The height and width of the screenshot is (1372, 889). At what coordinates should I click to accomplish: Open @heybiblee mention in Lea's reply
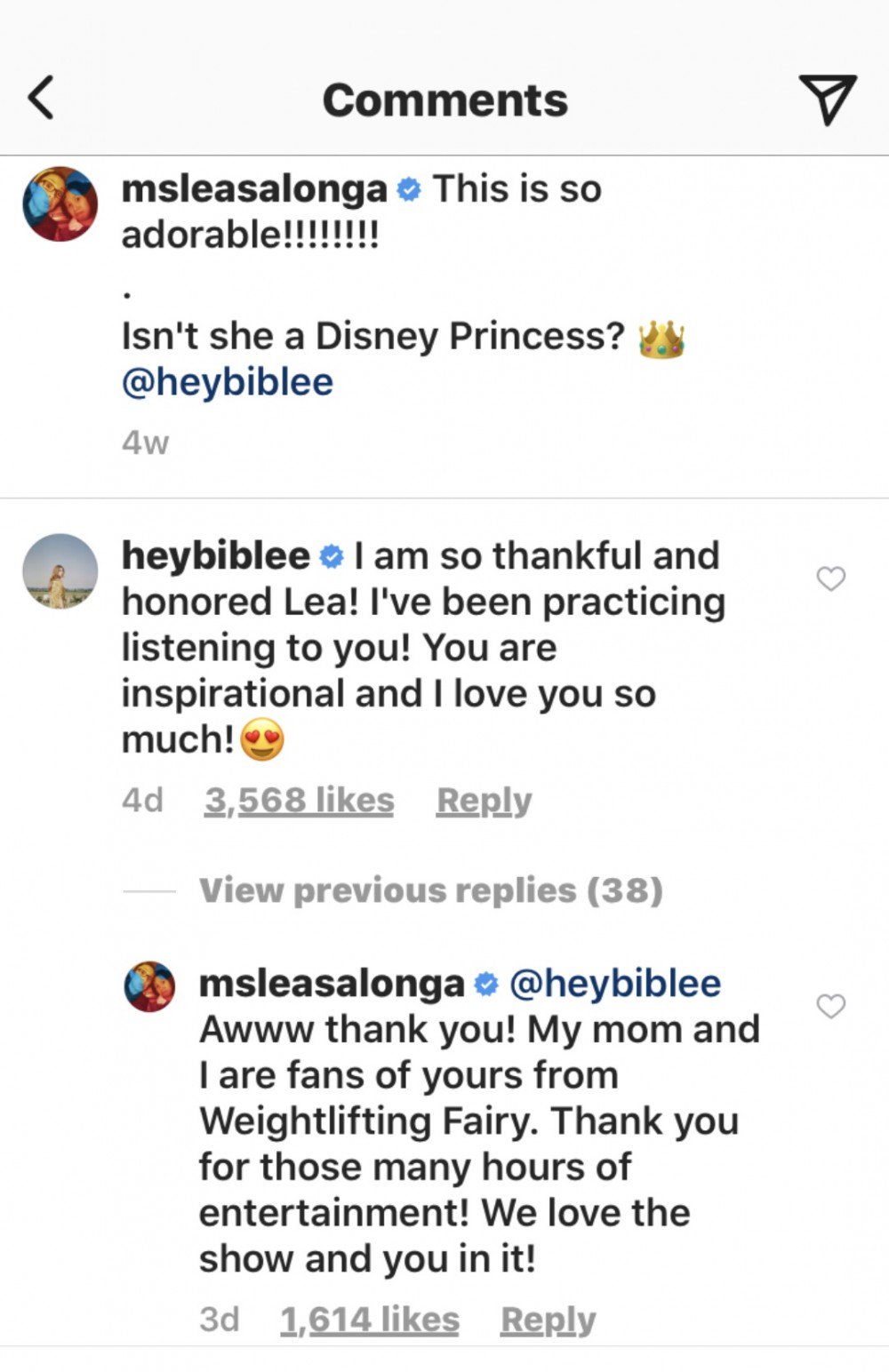(614, 984)
